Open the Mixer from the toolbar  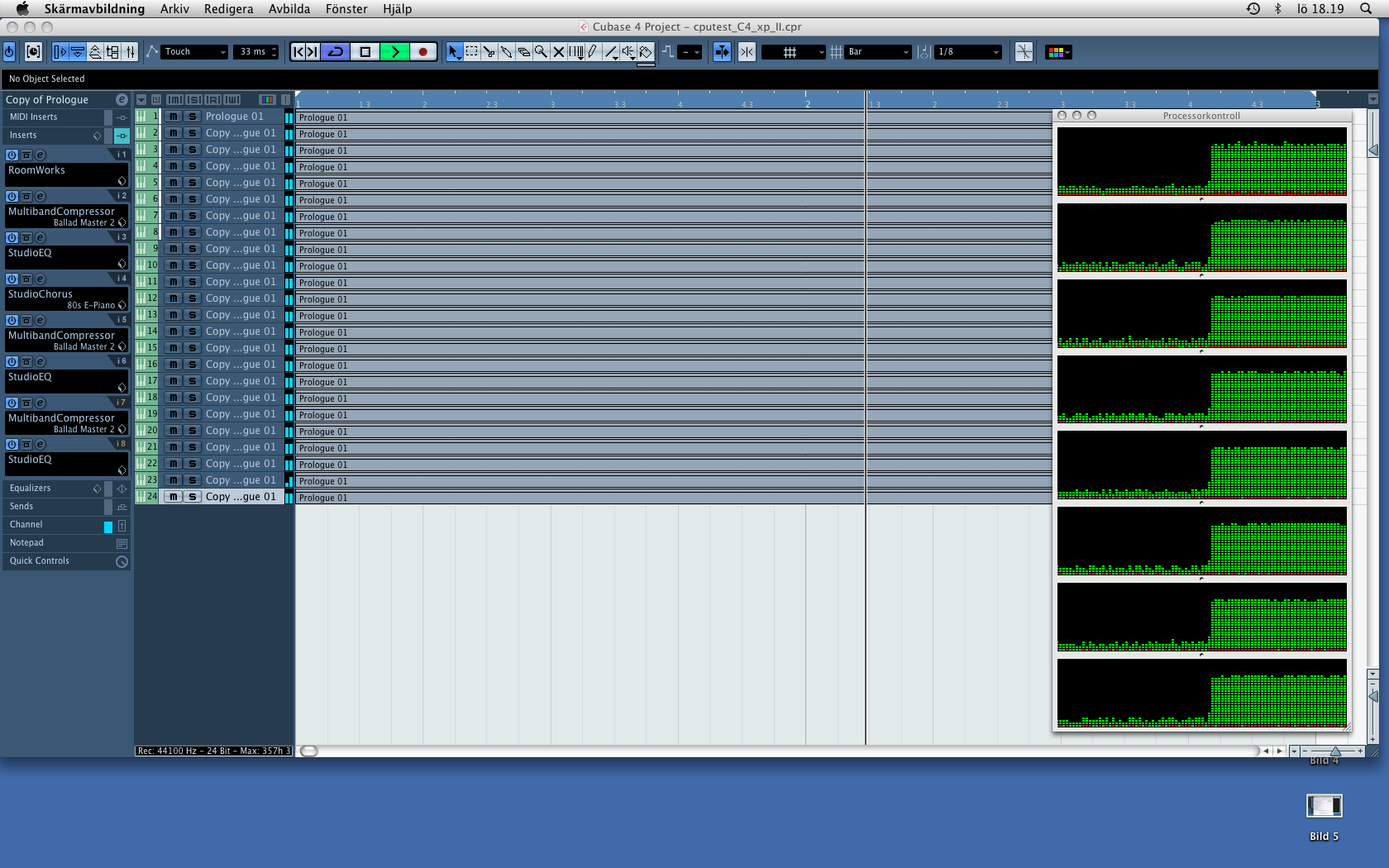[x=130, y=52]
